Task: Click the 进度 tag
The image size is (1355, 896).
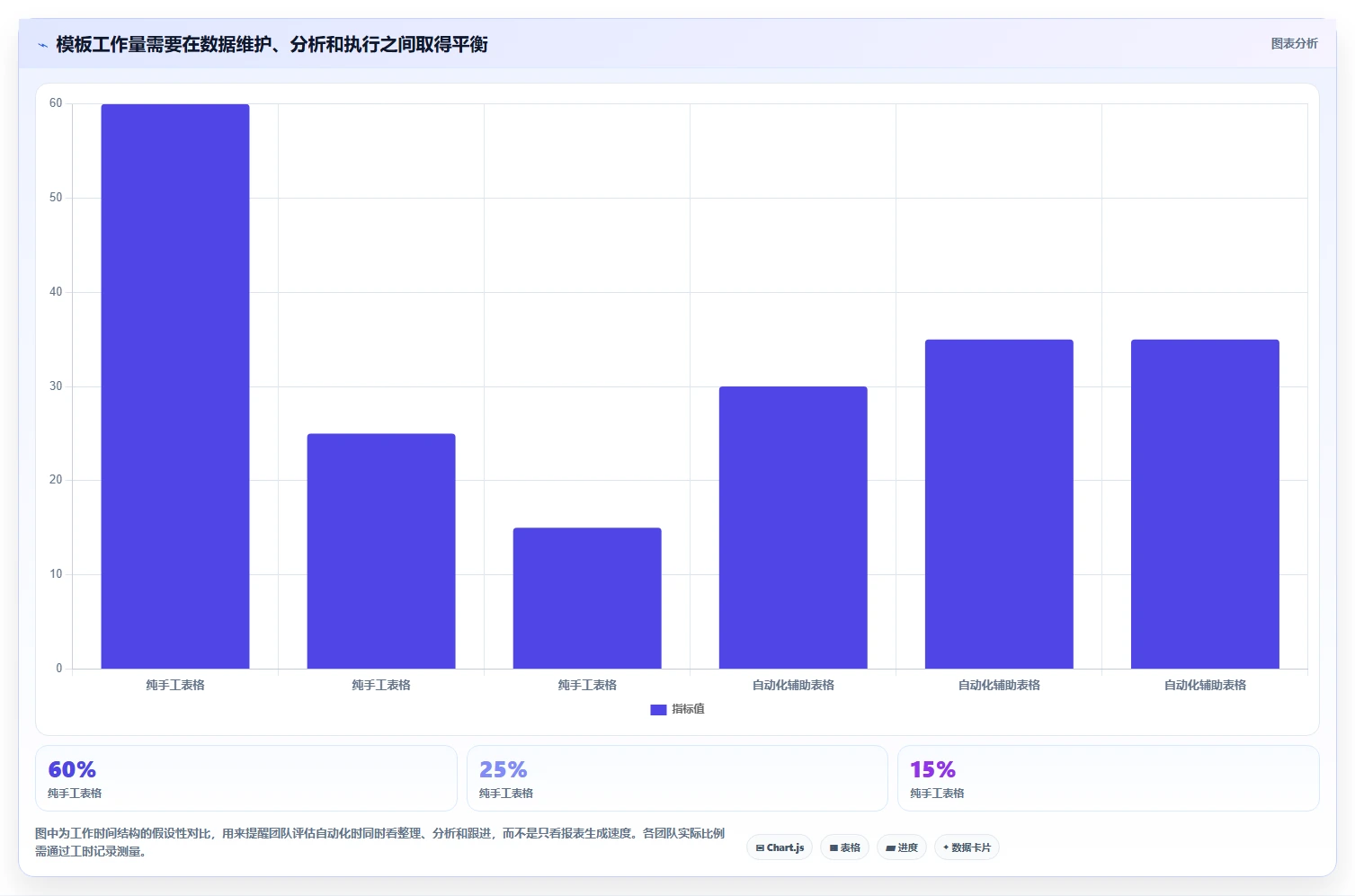Action: [x=902, y=847]
